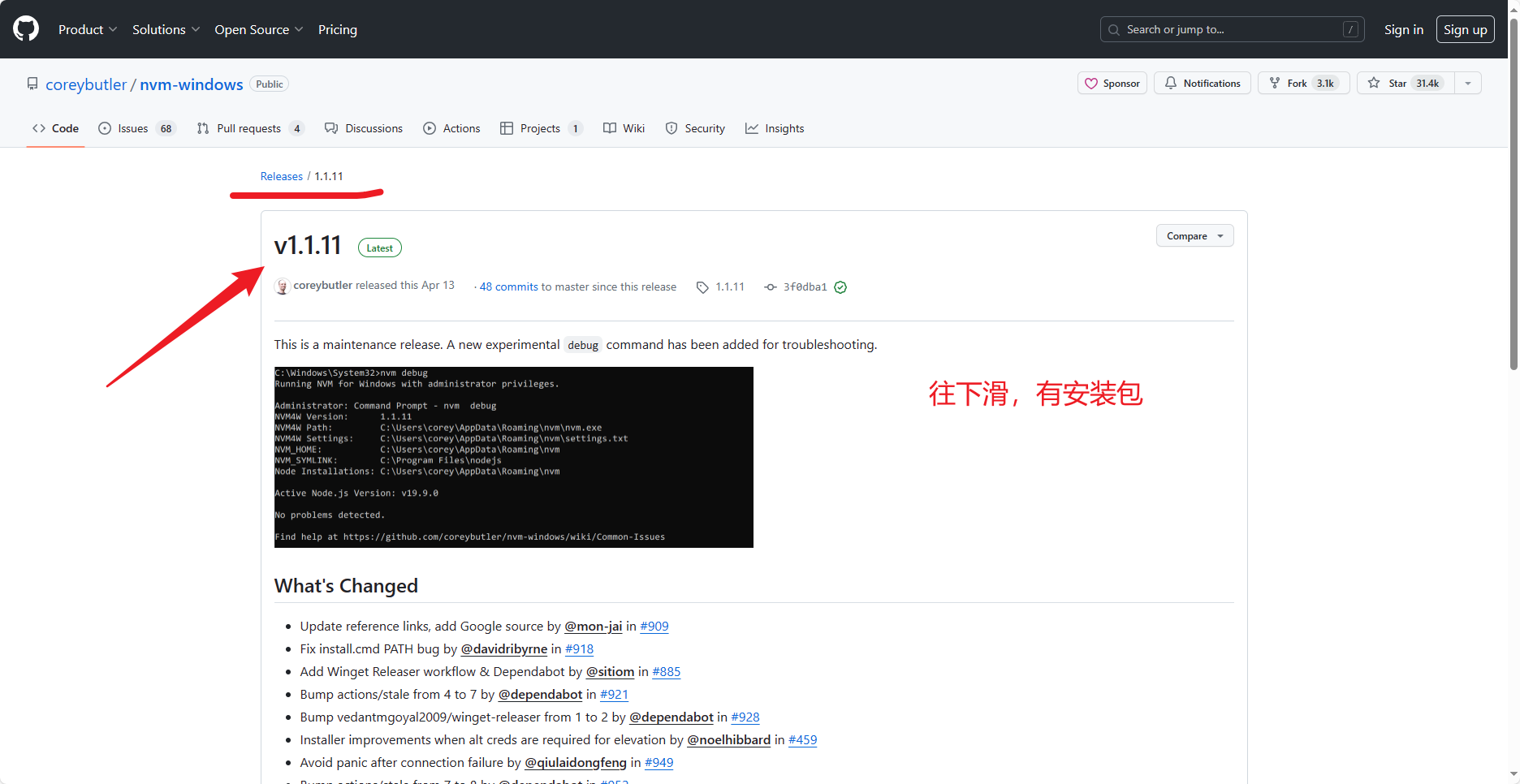Open the coreybutler owner profile
Image resolution: width=1520 pixels, height=784 pixels.
[x=86, y=84]
